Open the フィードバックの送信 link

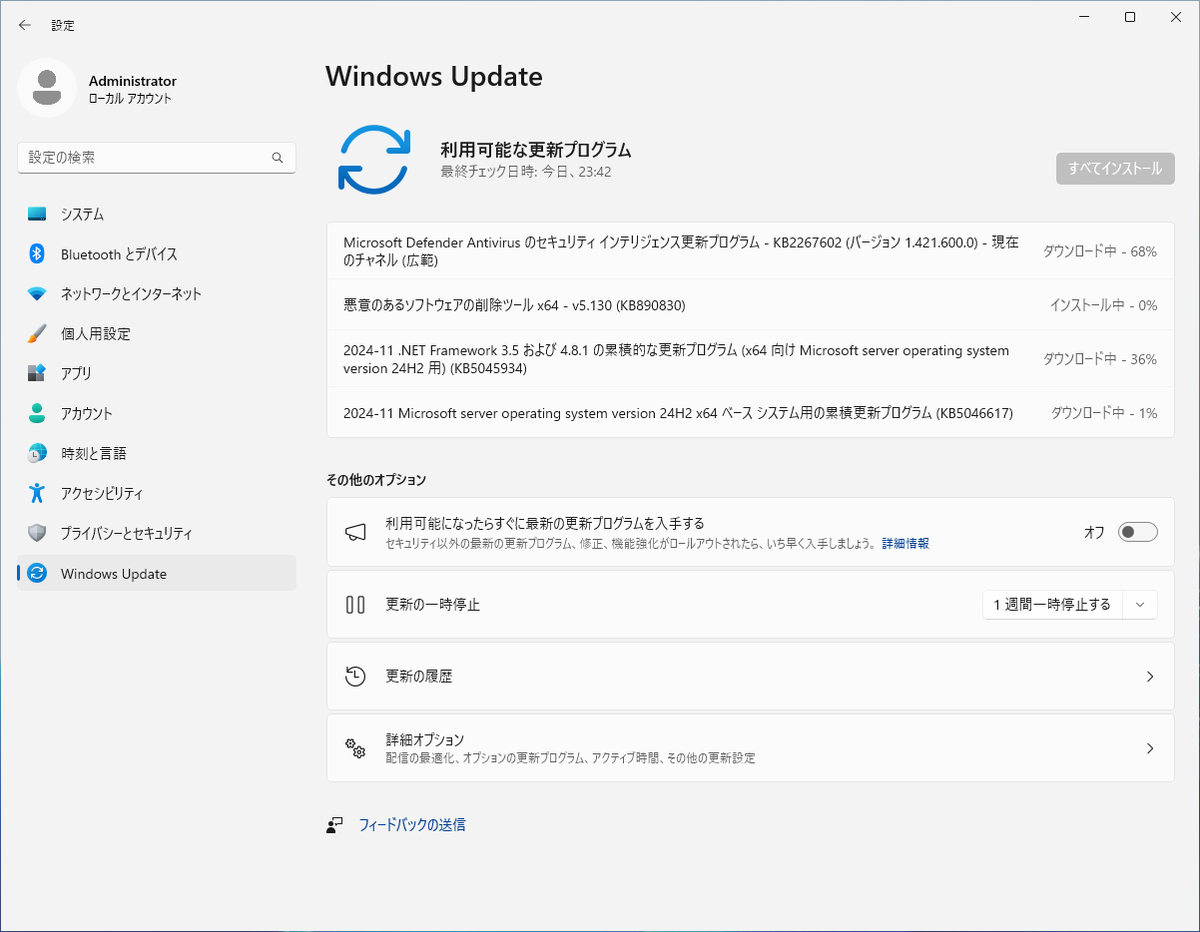(x=412, y=825)
